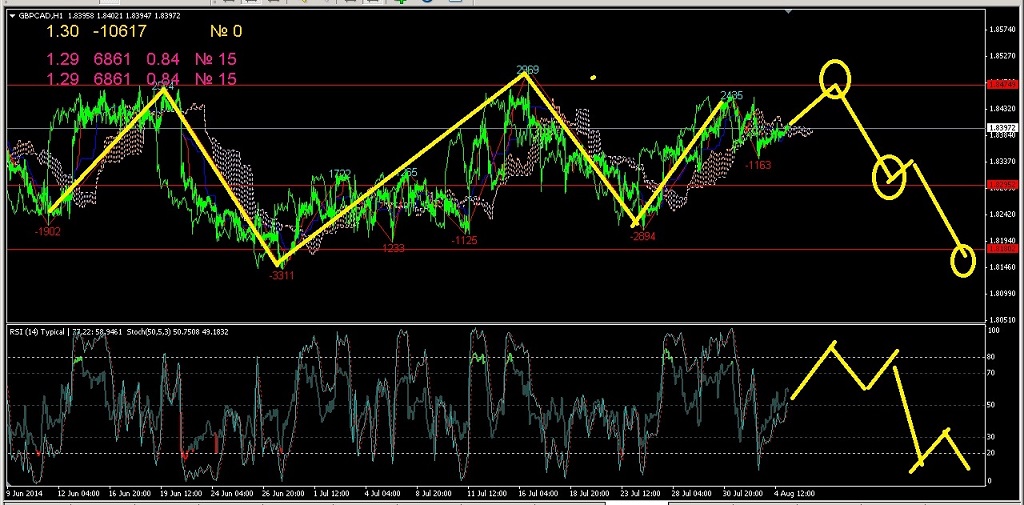The width and height of the screenshot is (1024, 505).
Task: Click the 80 level on the RSI scale
Action: click(993, 357)
